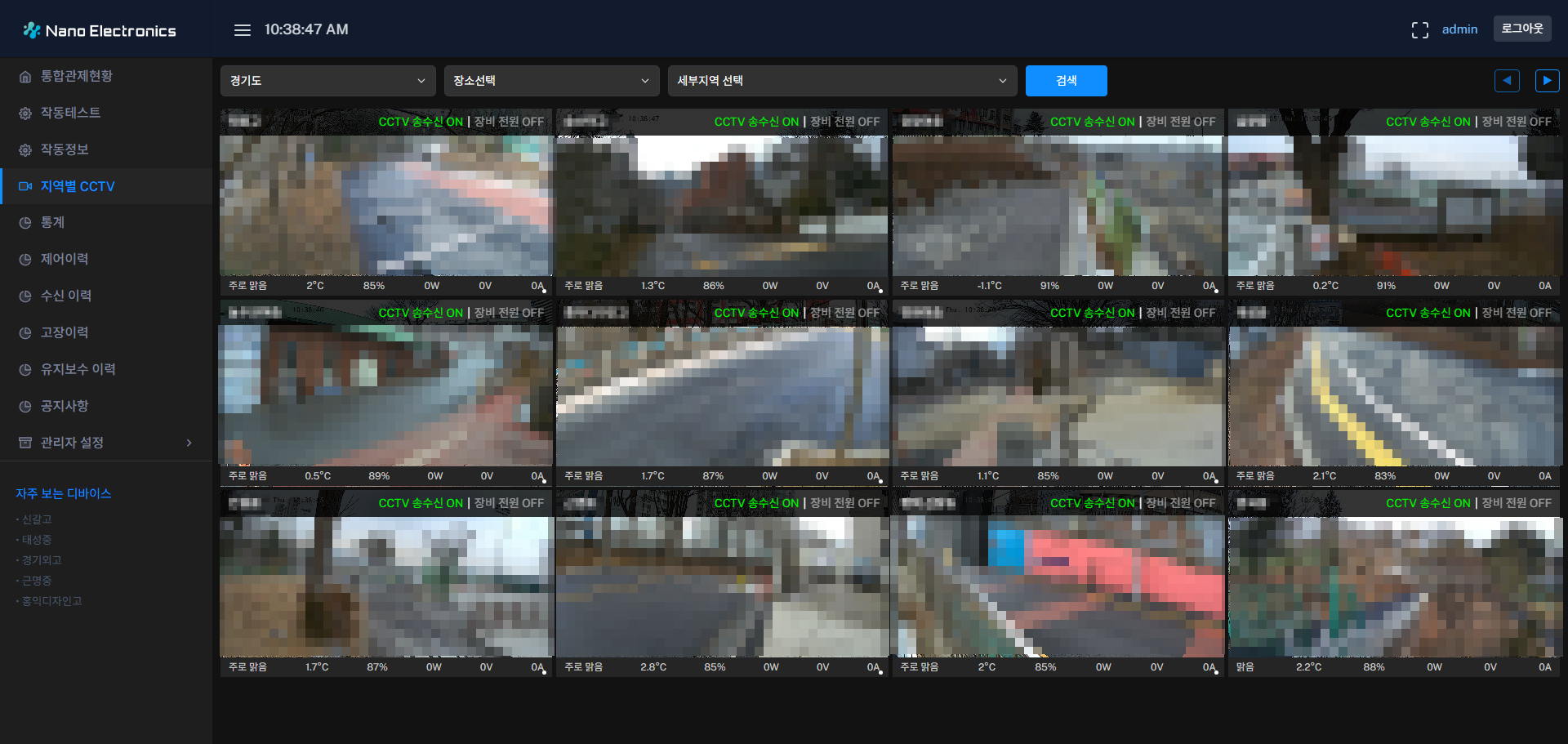1568x744 pixels.
Task: Click the 통계 chart icon
Action: [x=25, y=223]
